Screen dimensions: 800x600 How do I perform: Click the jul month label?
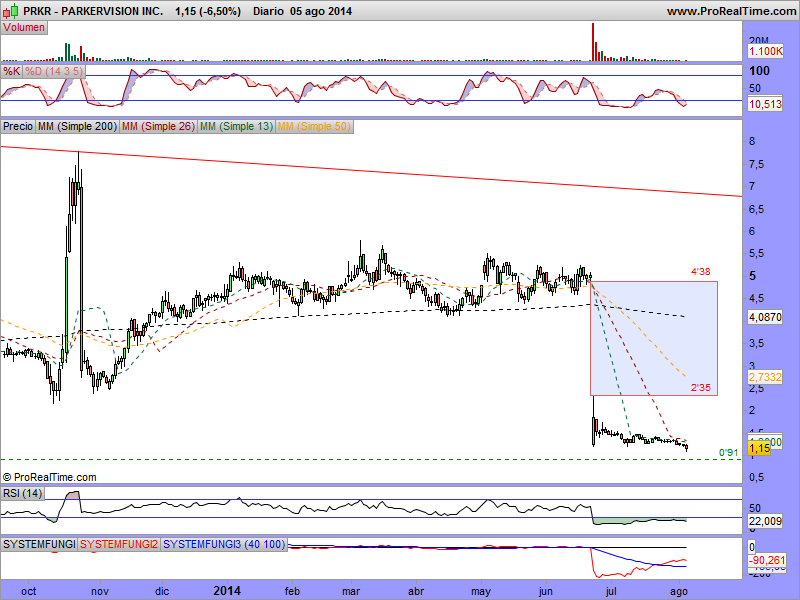tap(611, 592)
